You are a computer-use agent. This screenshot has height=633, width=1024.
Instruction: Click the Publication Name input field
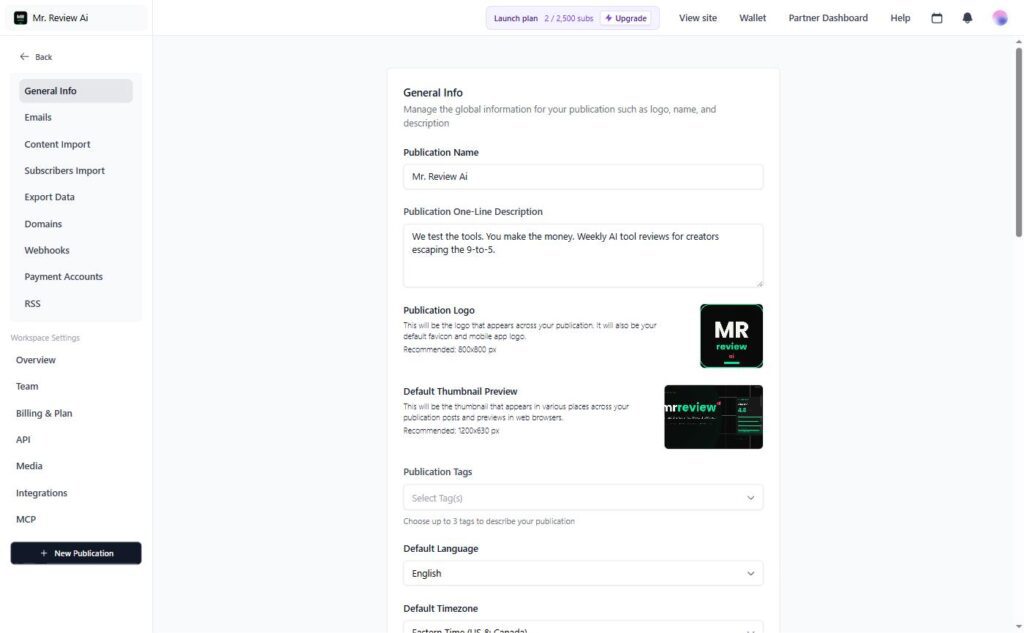pos(583,177)
